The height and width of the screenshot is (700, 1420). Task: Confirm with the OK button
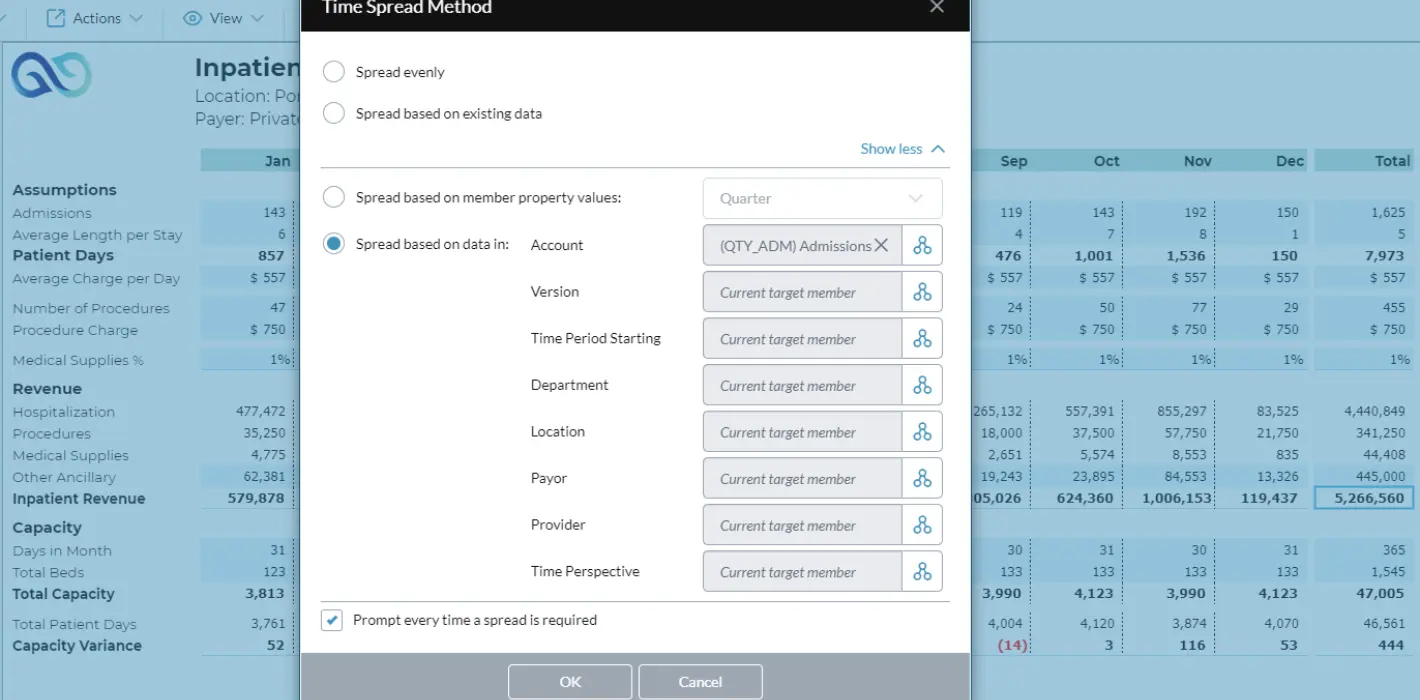(570, 682)
